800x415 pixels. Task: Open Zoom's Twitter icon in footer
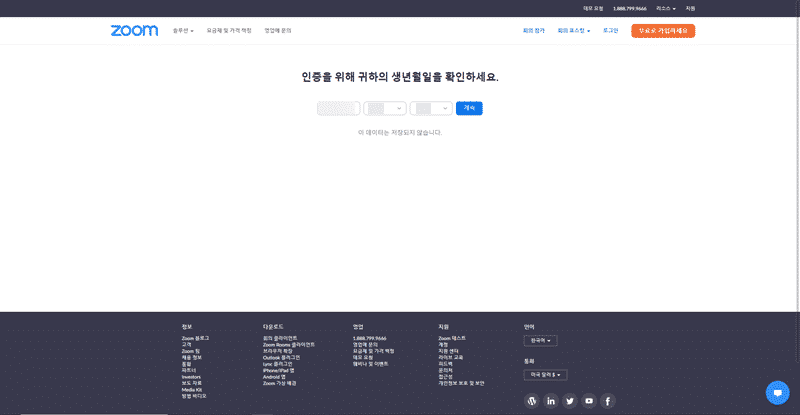570,401
